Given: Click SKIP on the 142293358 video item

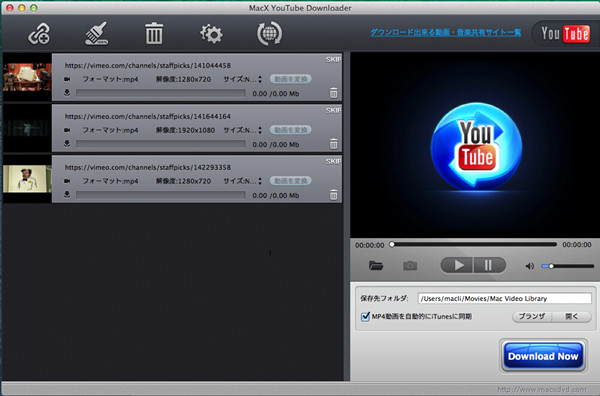Looking at the screenshot, I should 333,161.
